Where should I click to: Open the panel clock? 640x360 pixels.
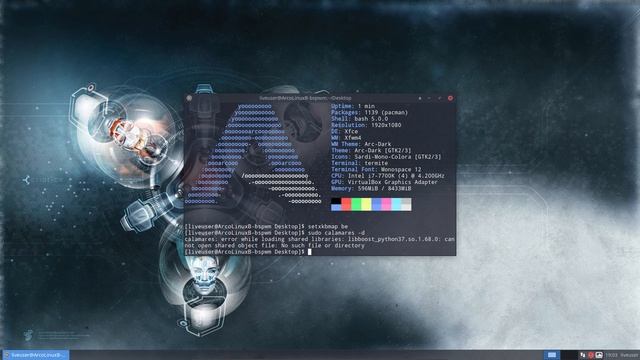click(x=611, y=355)
